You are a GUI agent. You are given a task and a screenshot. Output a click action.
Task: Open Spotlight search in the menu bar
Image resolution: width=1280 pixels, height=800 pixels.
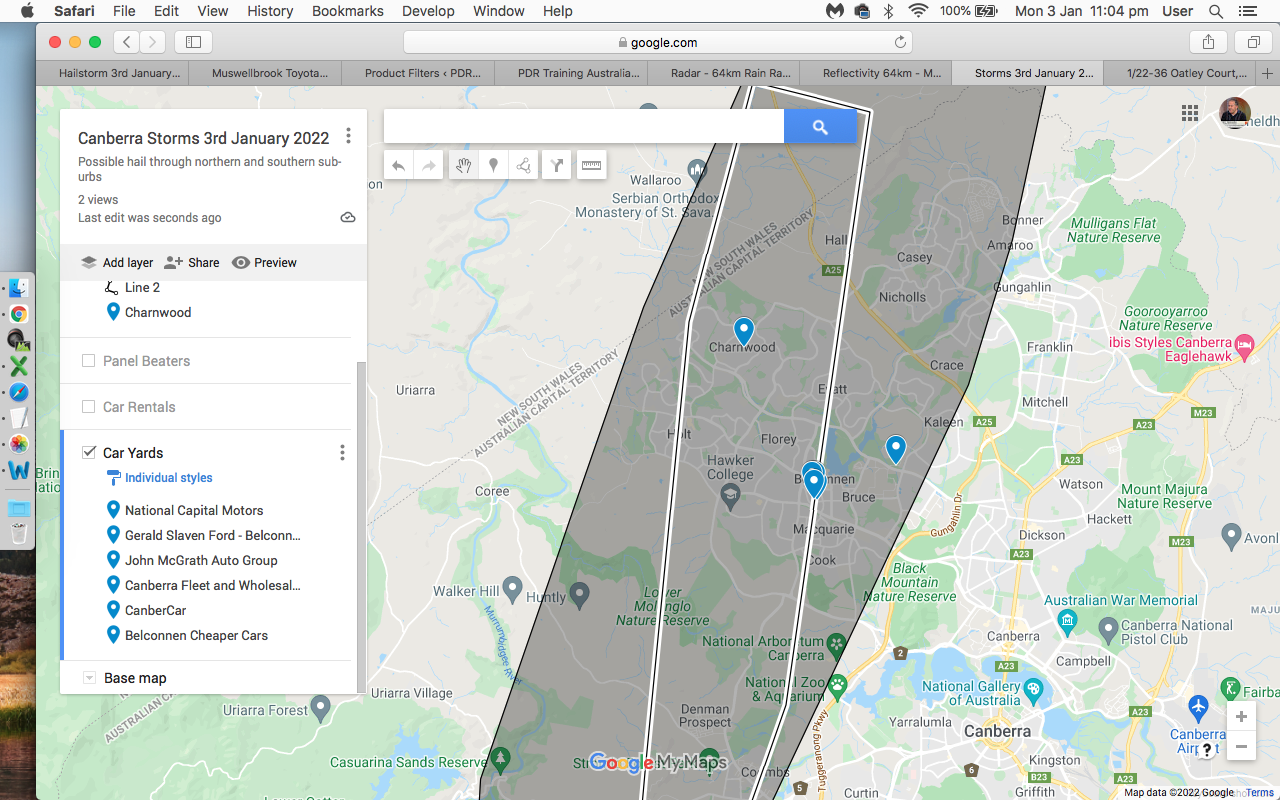click(1216, 11)
